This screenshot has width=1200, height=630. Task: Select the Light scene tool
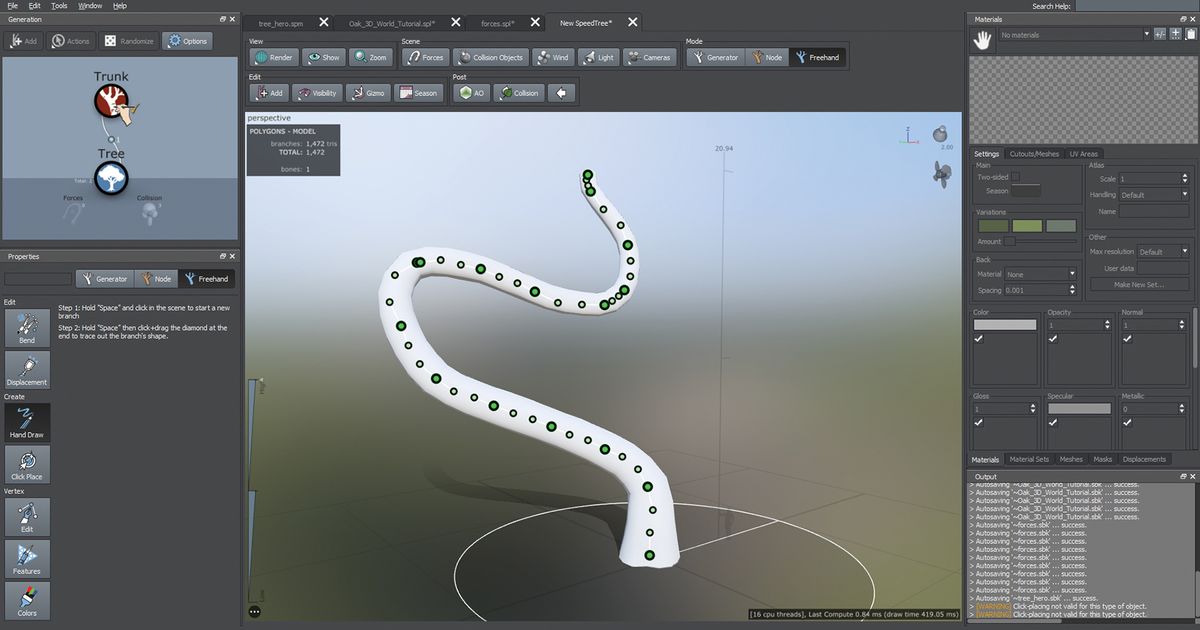click(597, 57)
